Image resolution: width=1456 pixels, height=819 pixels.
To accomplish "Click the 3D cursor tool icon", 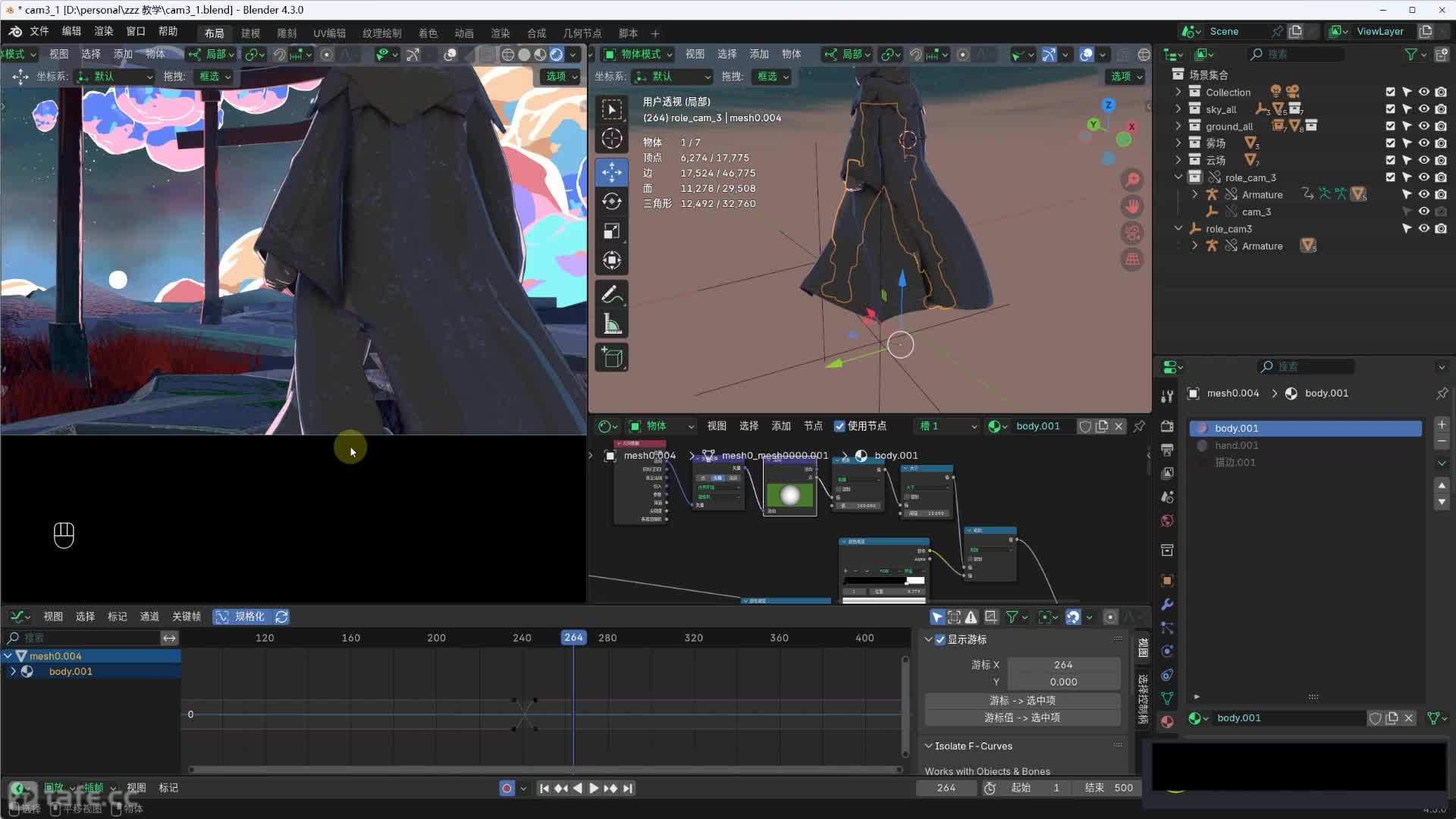I will 611,139.
